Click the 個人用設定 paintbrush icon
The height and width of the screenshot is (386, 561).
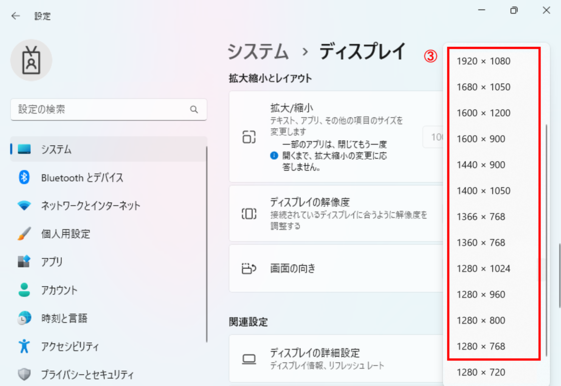tap(24, 234)
